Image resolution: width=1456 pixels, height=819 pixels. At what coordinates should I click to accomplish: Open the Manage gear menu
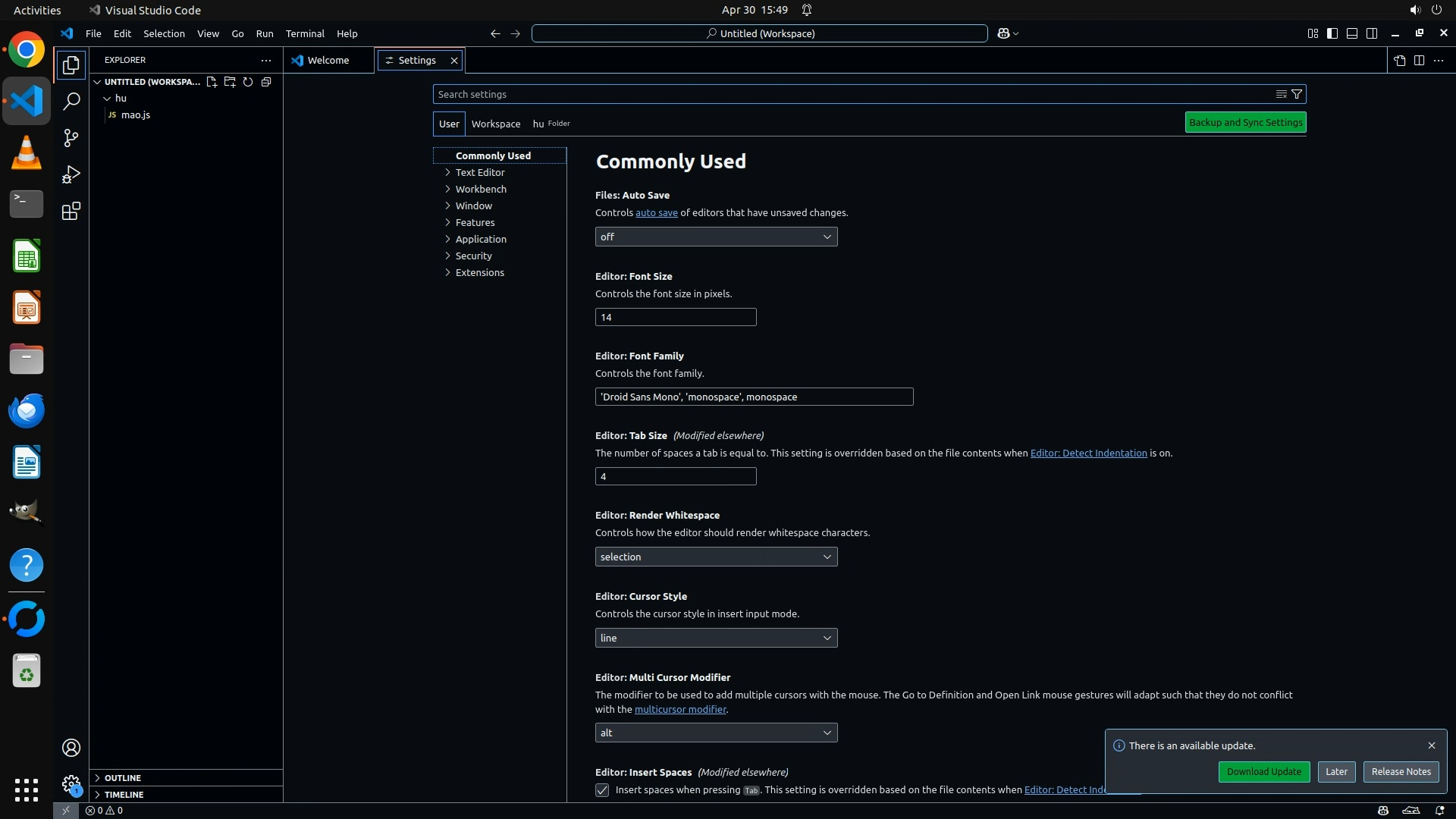click(71, 784)
